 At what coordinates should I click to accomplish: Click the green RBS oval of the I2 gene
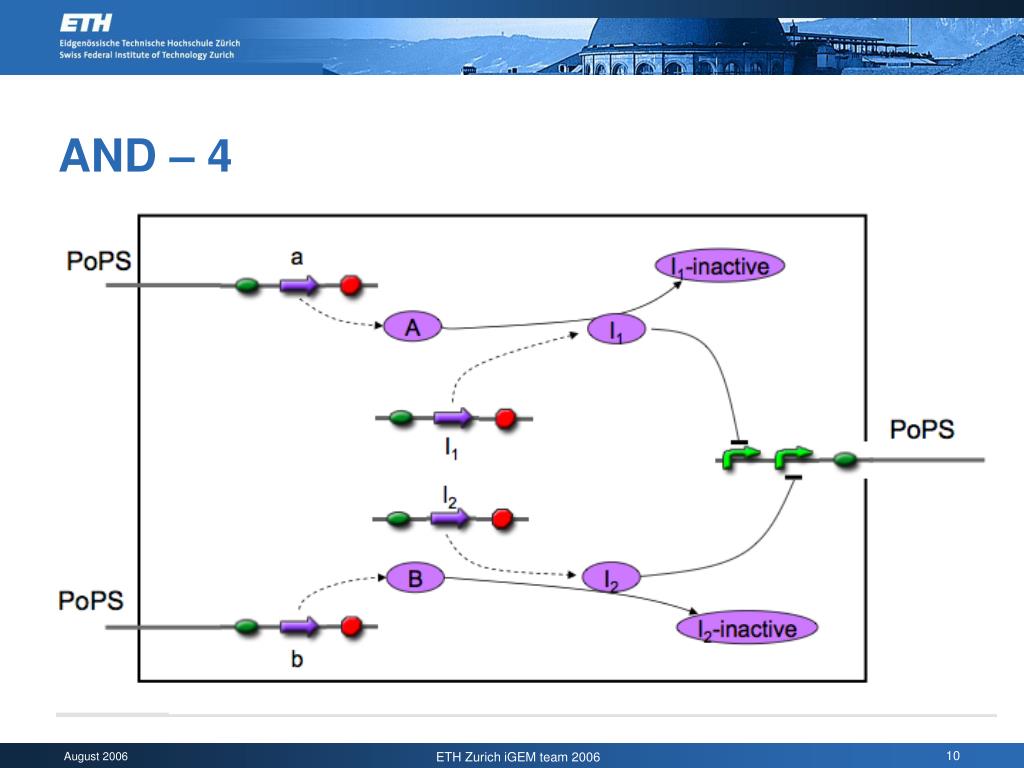398,519
